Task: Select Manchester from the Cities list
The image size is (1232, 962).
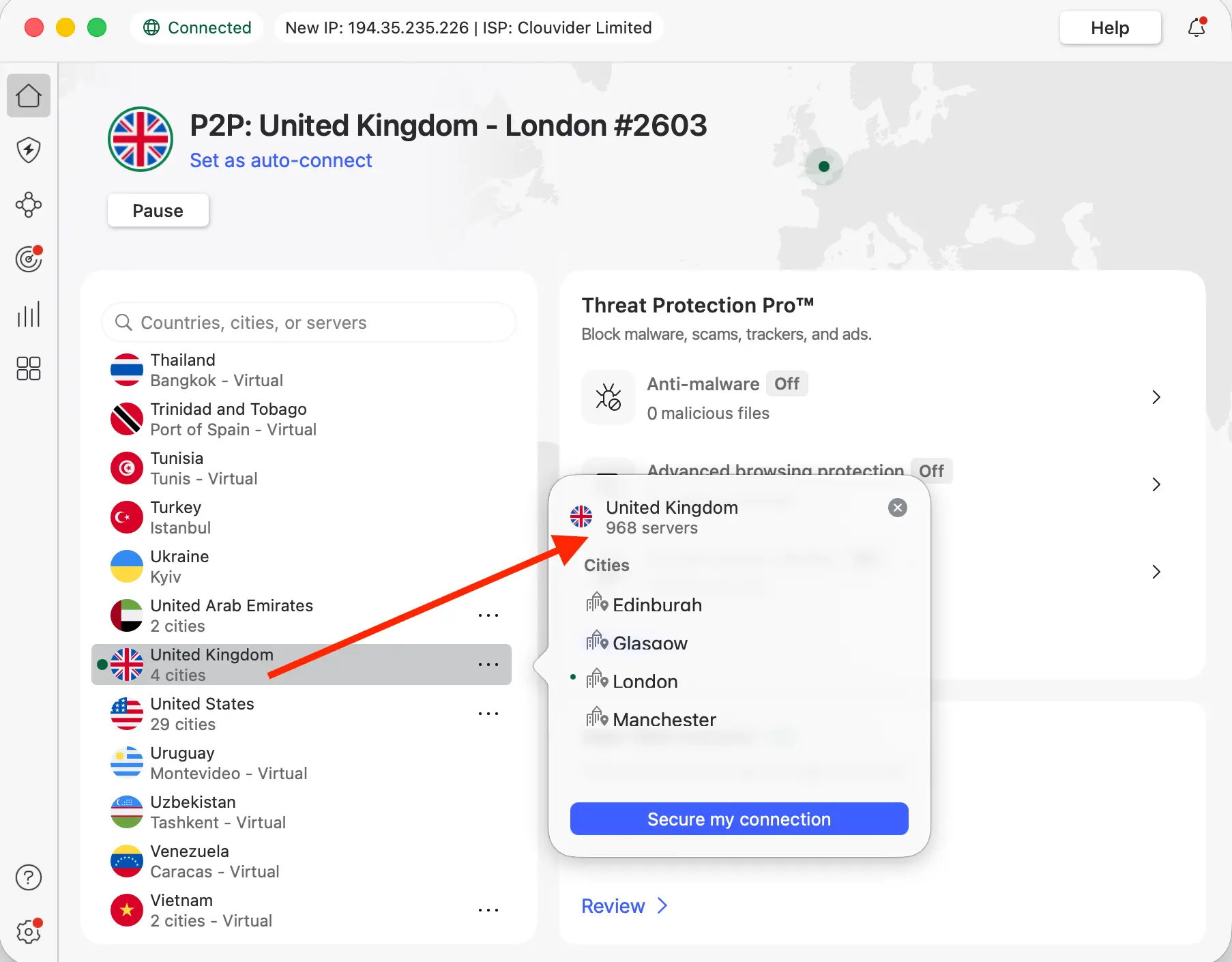Action: (664, 719)
